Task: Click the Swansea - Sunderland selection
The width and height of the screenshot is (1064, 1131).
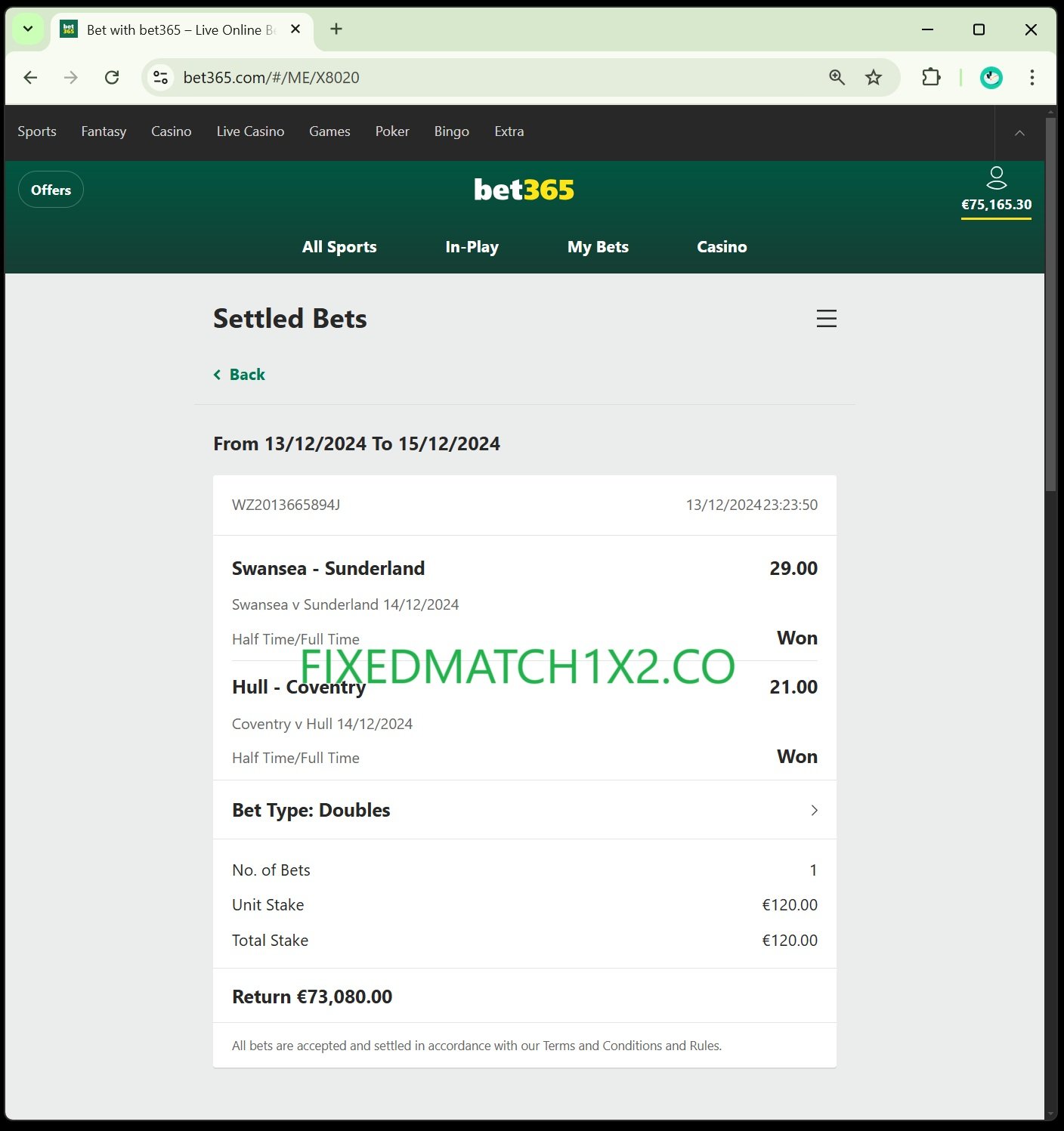Action: coord(328,568)
